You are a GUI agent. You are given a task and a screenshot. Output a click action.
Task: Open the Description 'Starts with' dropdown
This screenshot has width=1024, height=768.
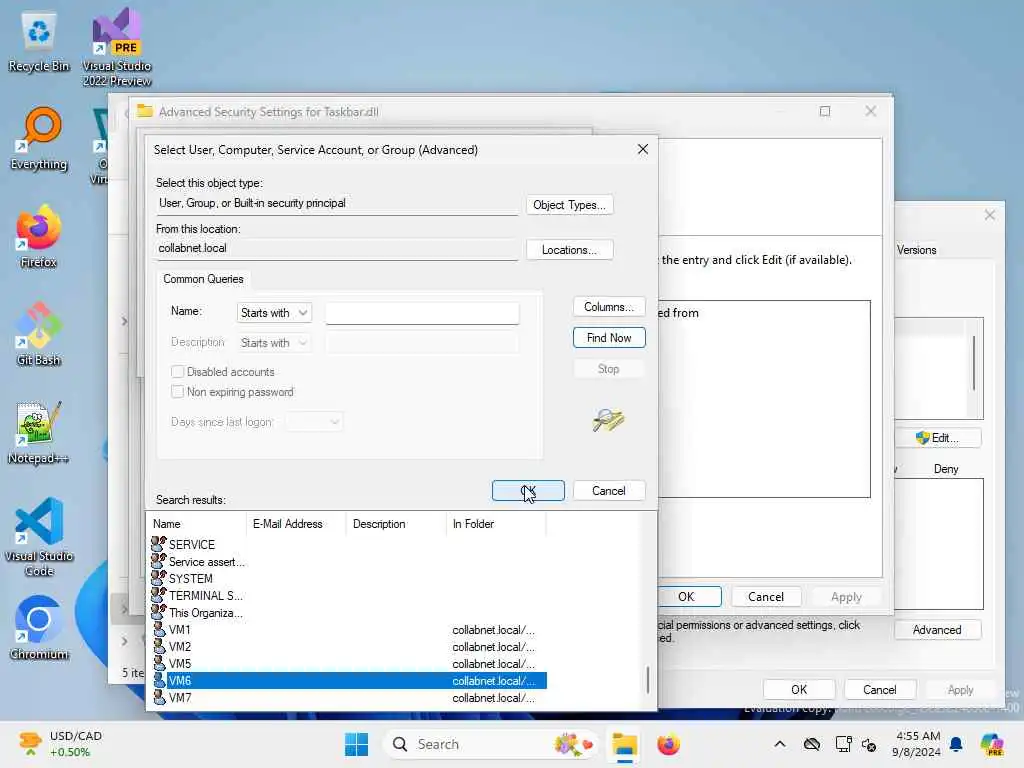click(274, 343)
